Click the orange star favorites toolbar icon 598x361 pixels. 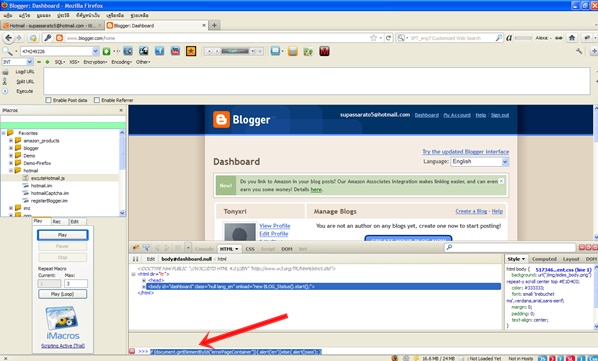tap(191, 51)
